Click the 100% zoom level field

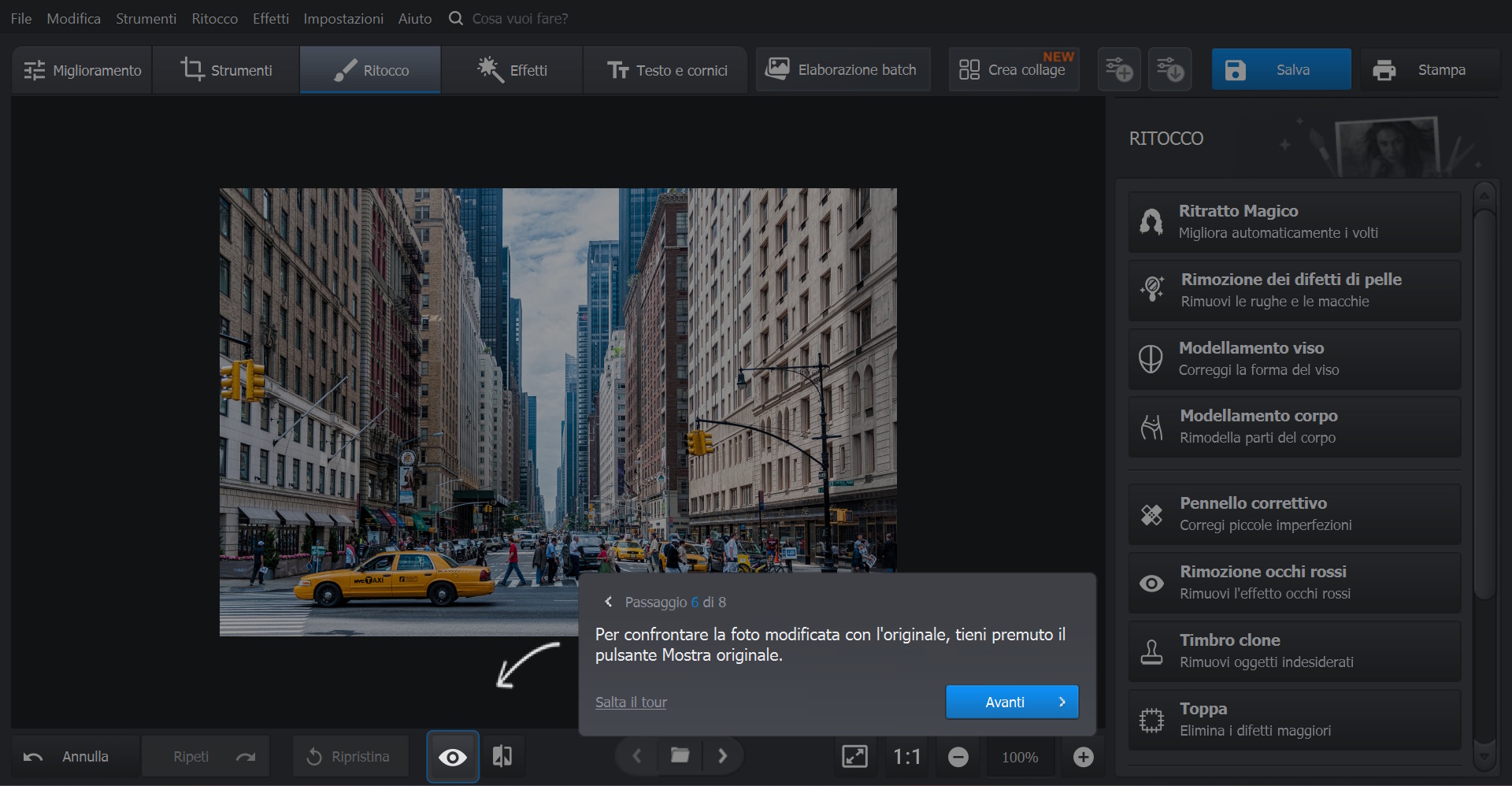tap(1020, 757)
